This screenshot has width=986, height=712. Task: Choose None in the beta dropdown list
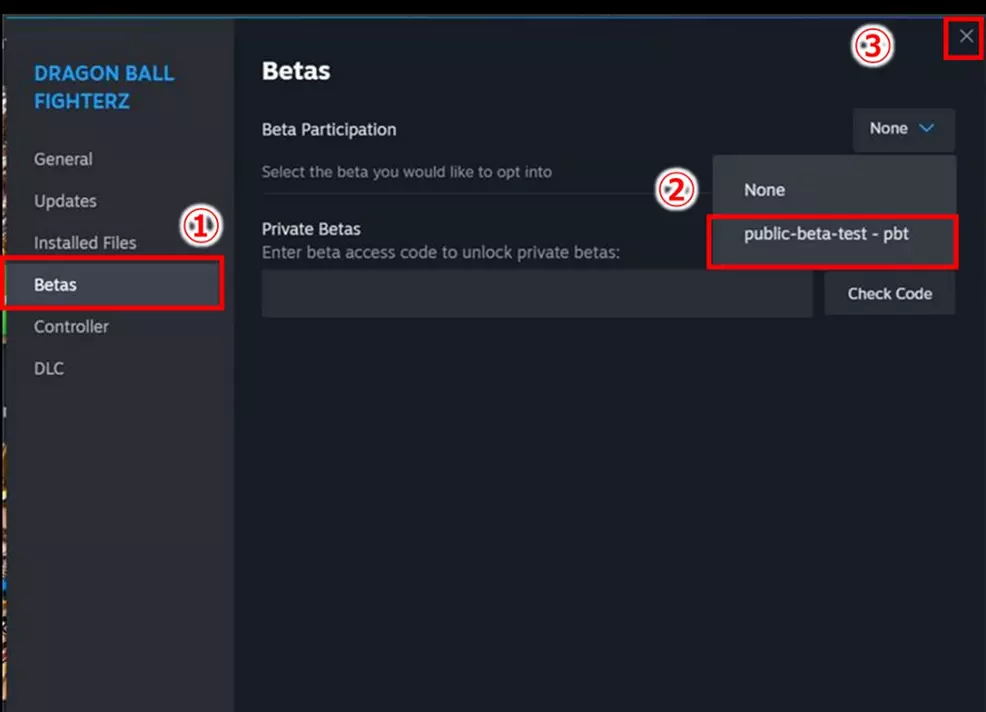(x=764, y=189)
